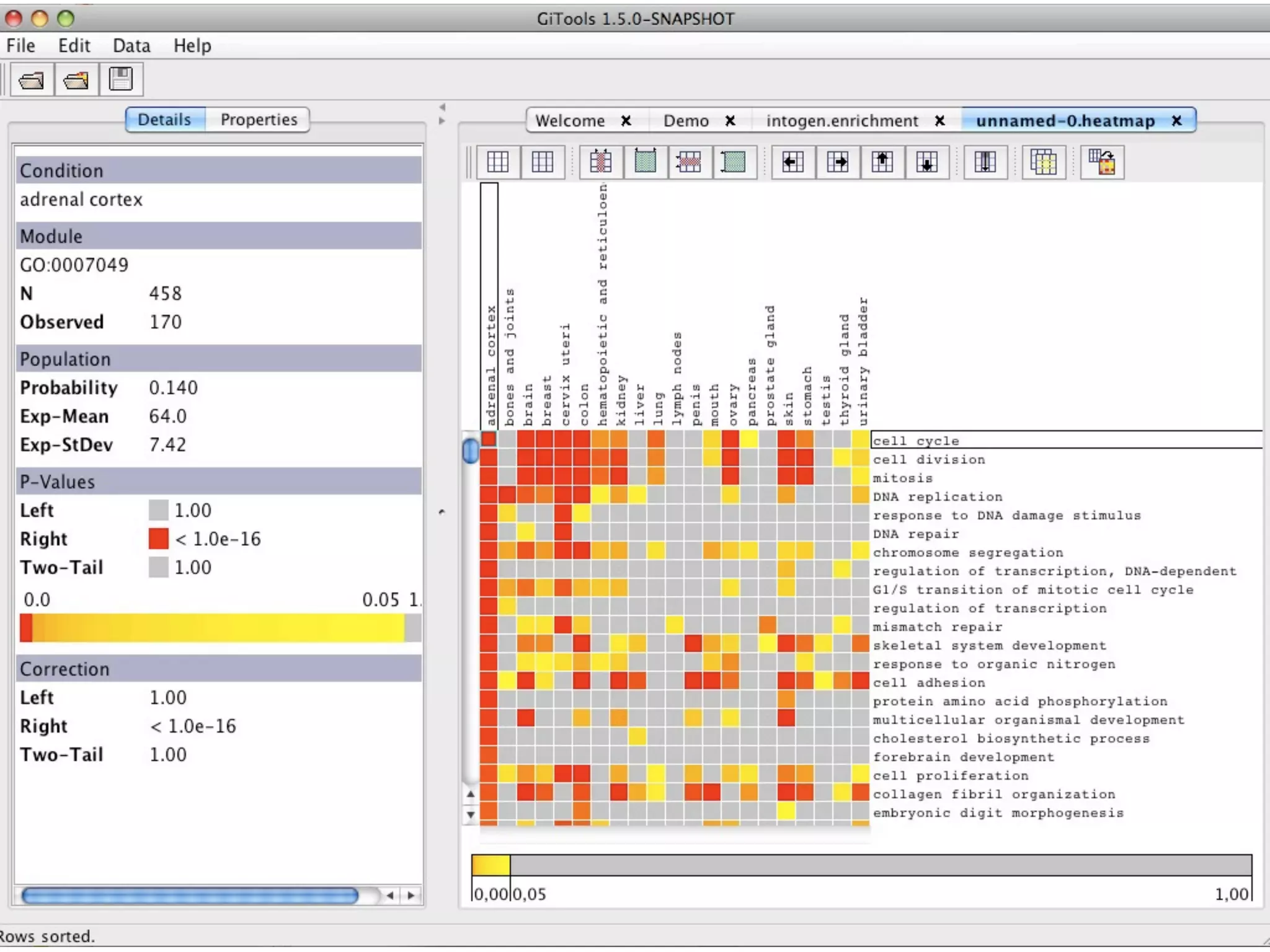
Task: Click the move row down arrow icon
Action: point(926,162)
